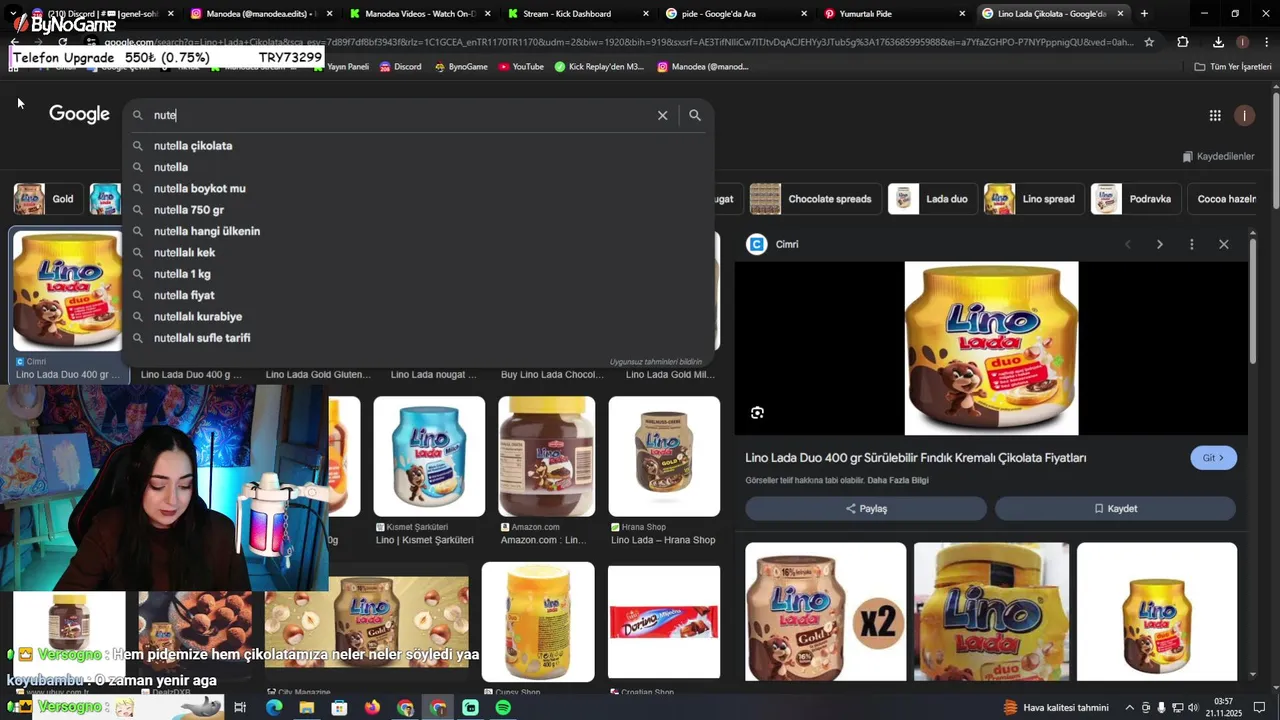The image size is (1280, 720).
Task: Switch to the Manodea Instagram tab
Action: pyautogui.click(x=259, y=14)
